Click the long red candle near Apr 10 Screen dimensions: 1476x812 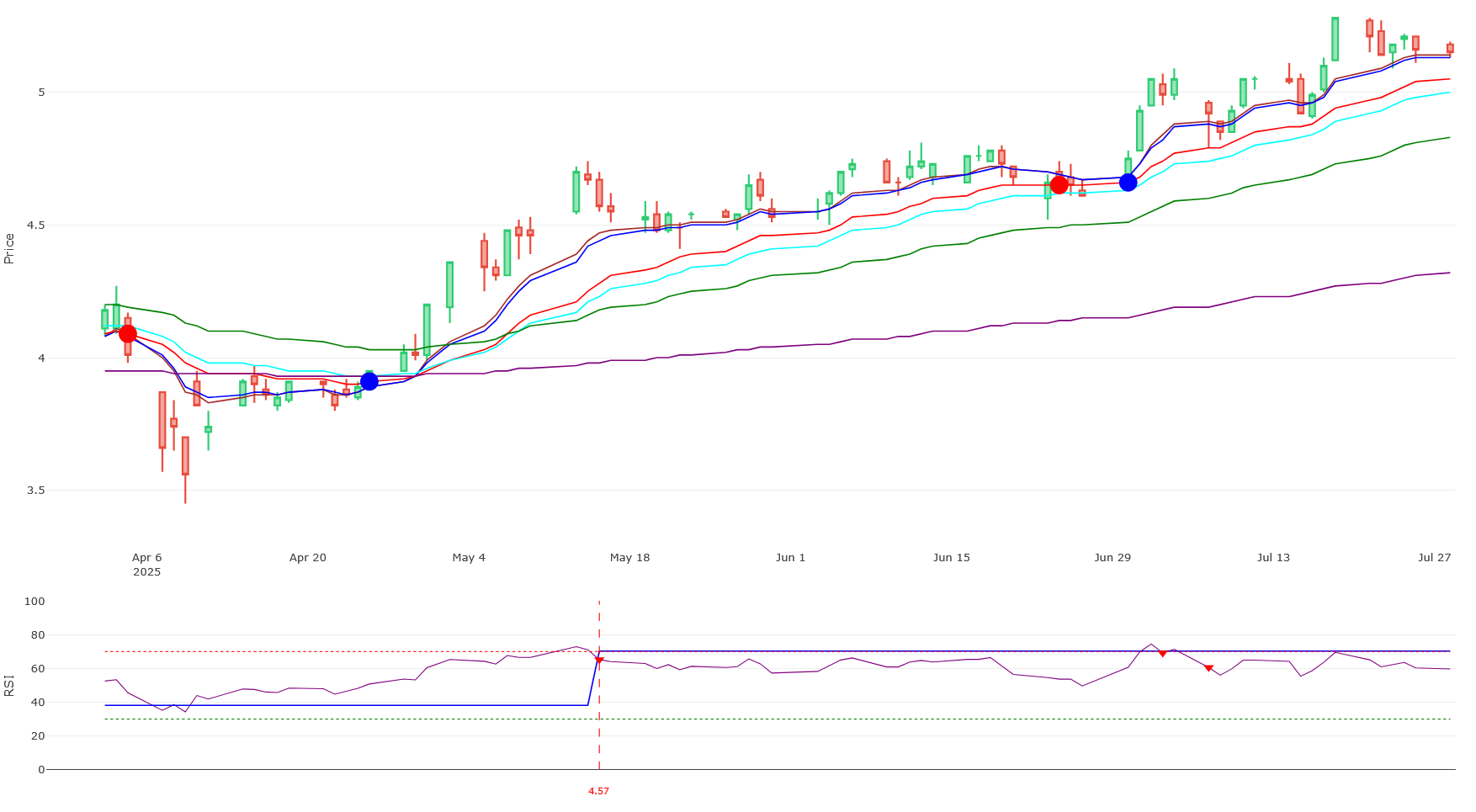pos(163,421)
